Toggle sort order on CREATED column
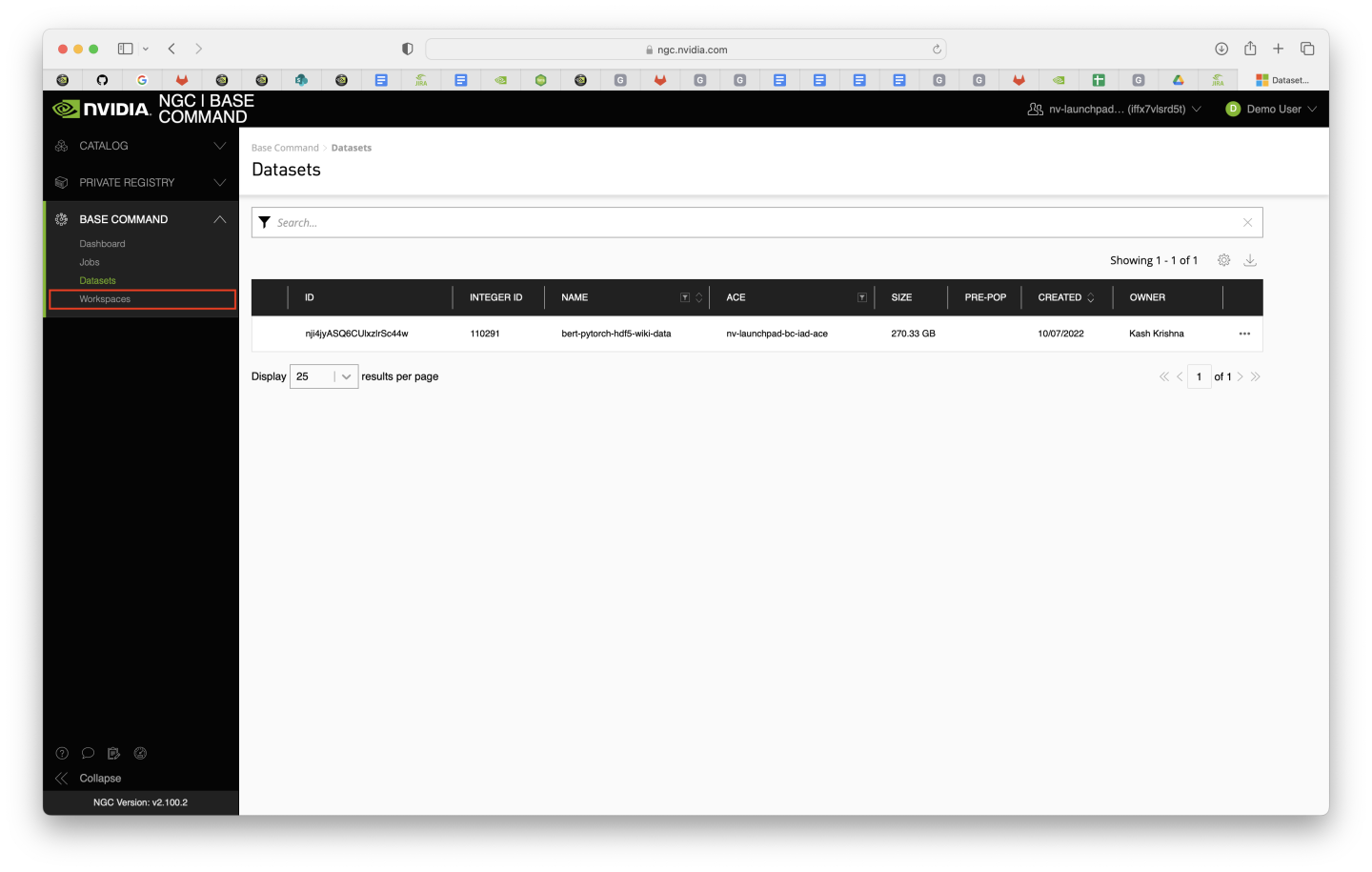Viewport: 1372px width, 872px height. (1091, 297)
